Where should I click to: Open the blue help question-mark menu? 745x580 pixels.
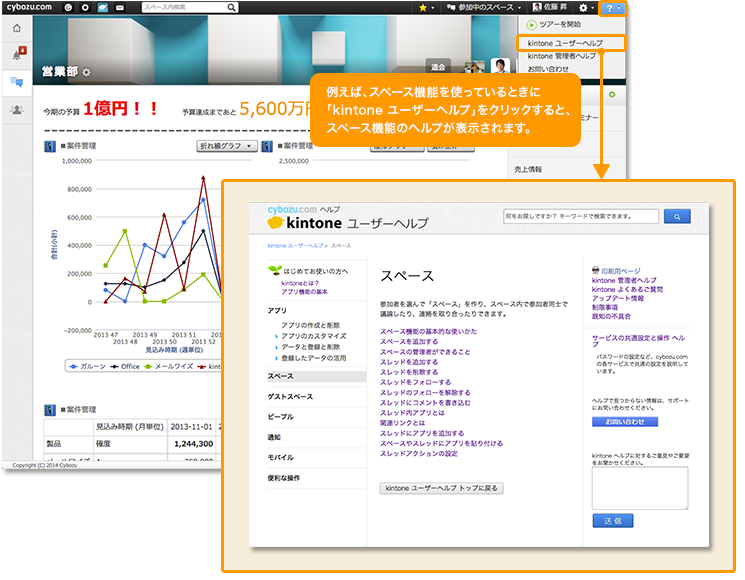point(613,7)
